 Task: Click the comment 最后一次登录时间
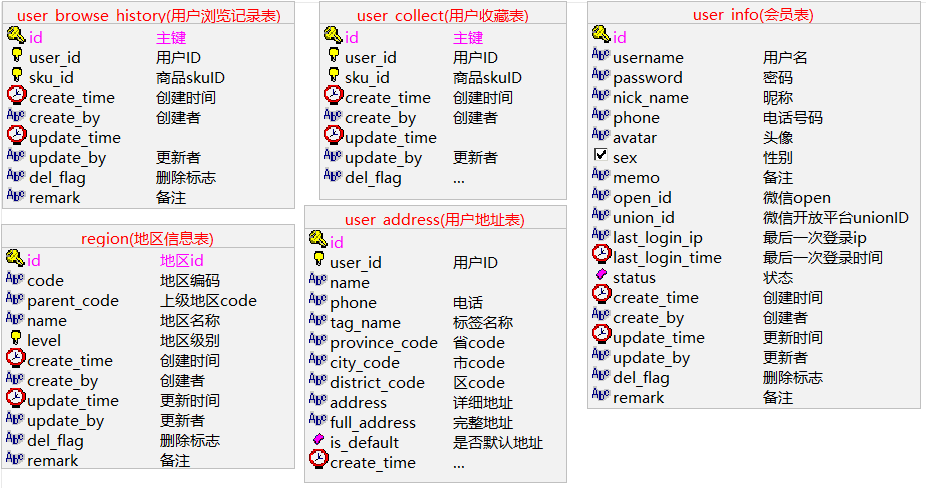point(823,258)
